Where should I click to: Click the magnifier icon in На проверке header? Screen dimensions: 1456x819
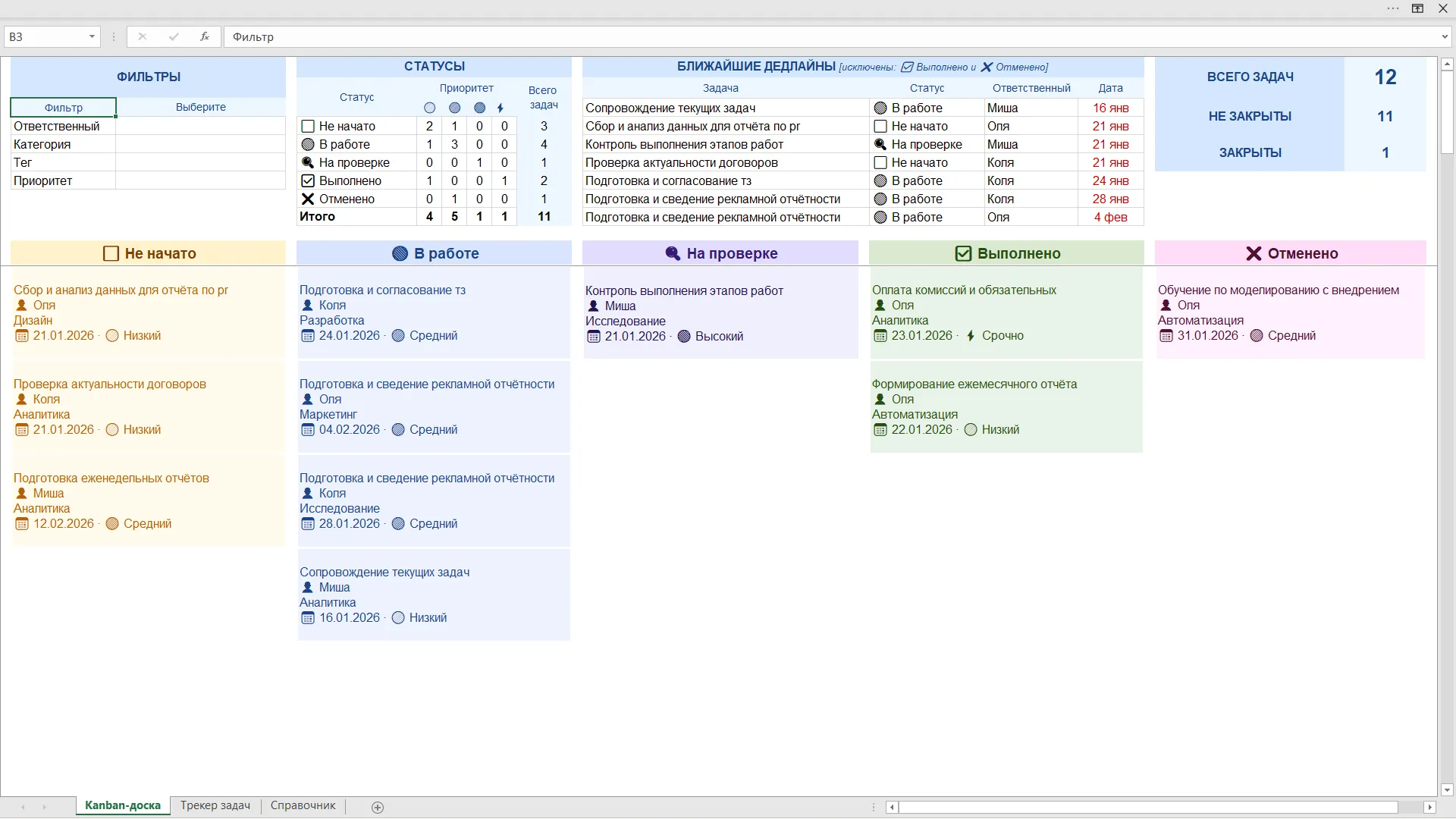click(x=673, y=253)
